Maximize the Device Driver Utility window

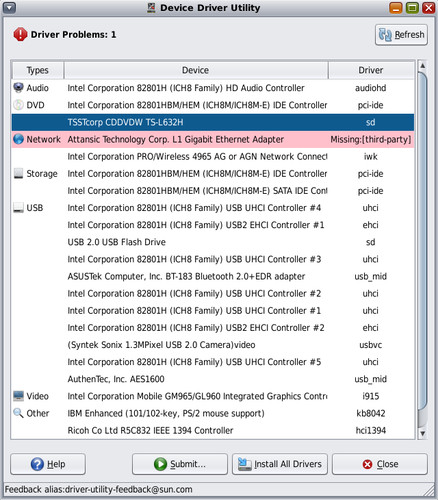point(412,8)
